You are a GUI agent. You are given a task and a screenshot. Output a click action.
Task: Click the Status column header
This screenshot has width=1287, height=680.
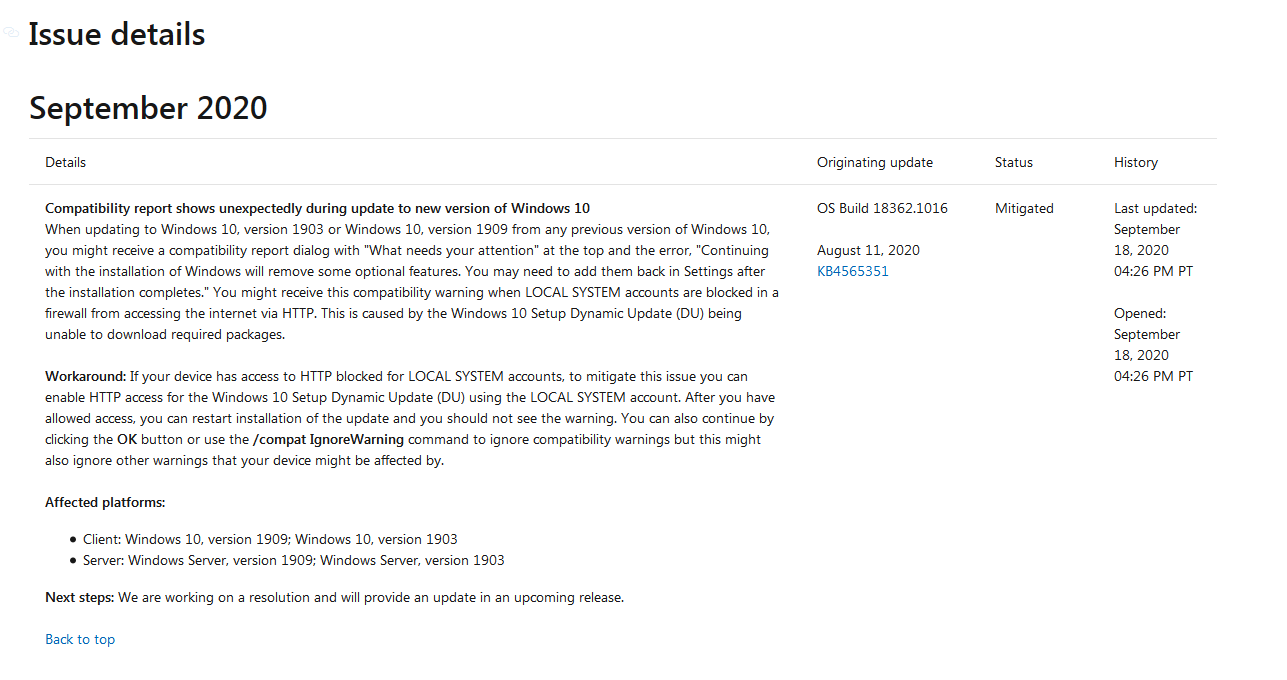[1014, 162]
